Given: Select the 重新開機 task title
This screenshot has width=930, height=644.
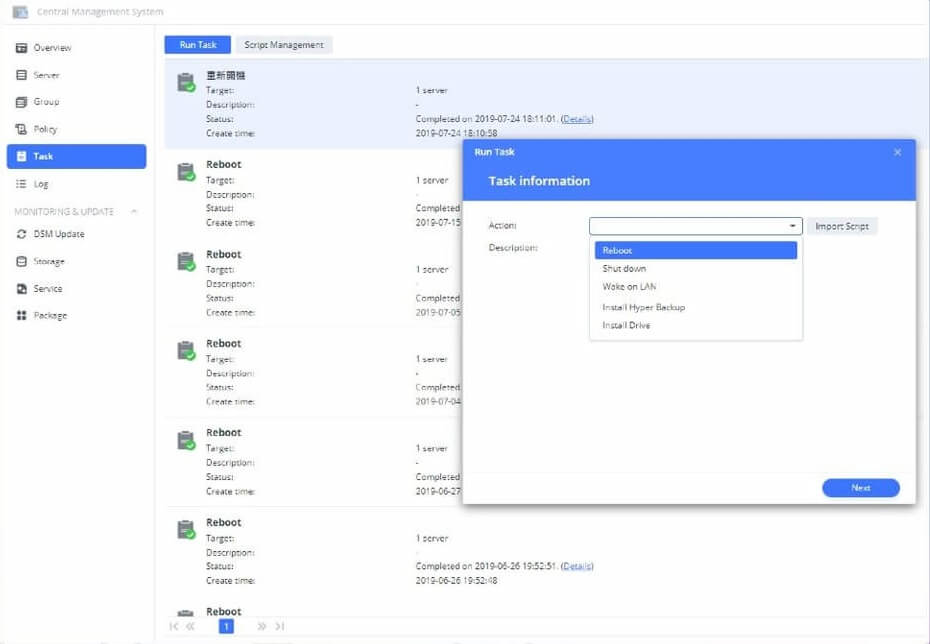Looking at the screenshot, I should (225, 75).
